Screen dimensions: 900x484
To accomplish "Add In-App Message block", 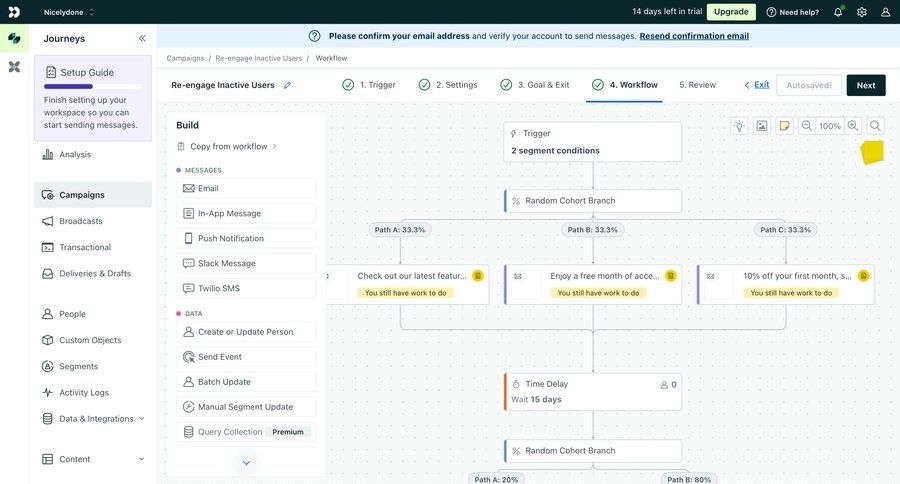I will coord(246,213).
